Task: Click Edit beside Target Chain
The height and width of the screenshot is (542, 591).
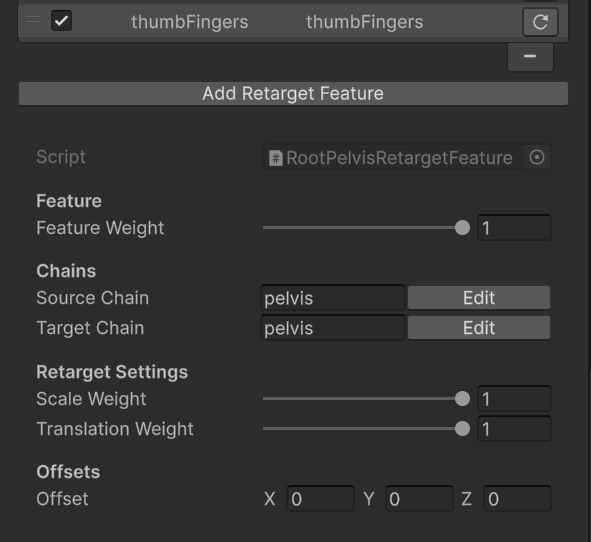Action: point(479,328)
